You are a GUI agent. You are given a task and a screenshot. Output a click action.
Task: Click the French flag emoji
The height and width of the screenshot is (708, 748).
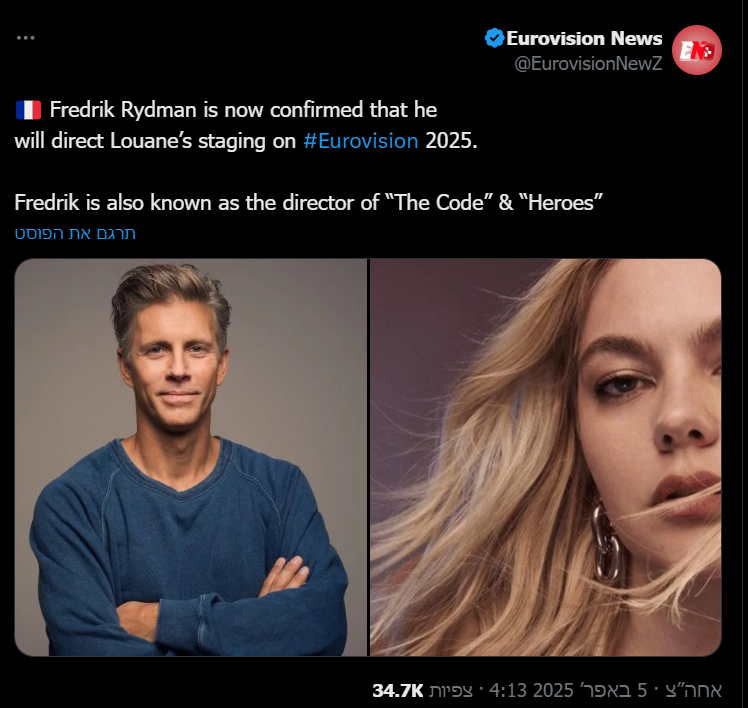click(27, 109)
